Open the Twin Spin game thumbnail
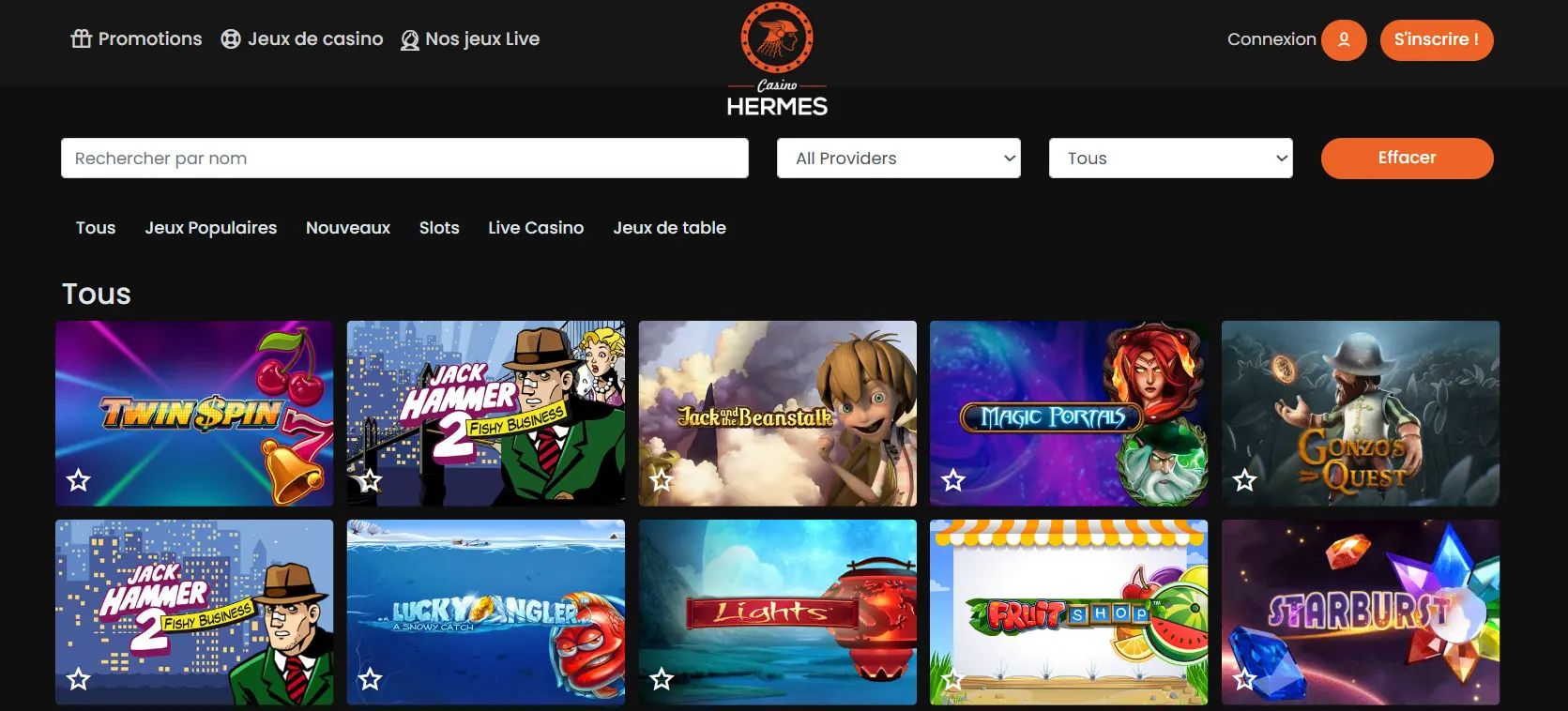The width and height of the screenshot is (1568, 711). [x=194, y=414]
